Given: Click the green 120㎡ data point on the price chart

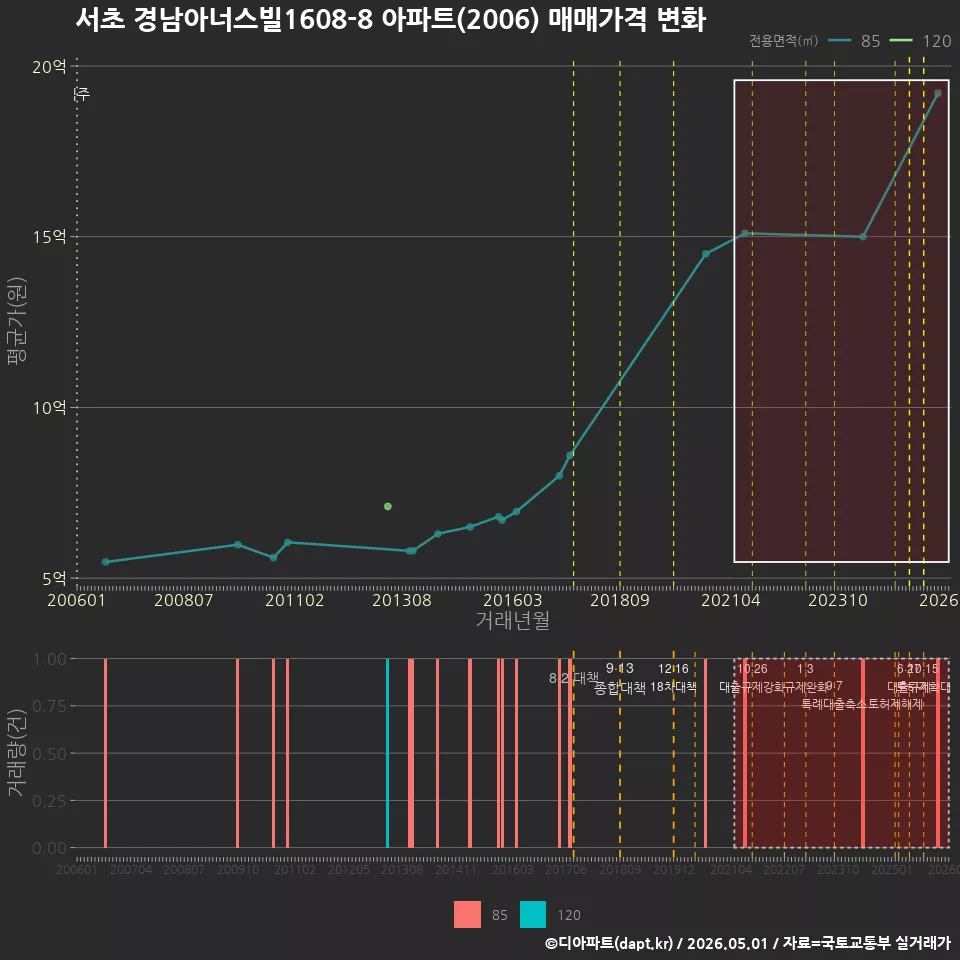Looking at the screenshot, I should coord(388,506).
